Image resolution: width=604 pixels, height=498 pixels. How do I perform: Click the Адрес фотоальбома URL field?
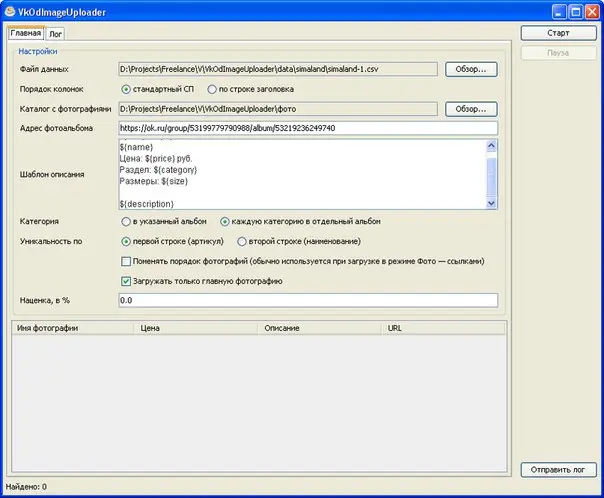tap(307, 128)
